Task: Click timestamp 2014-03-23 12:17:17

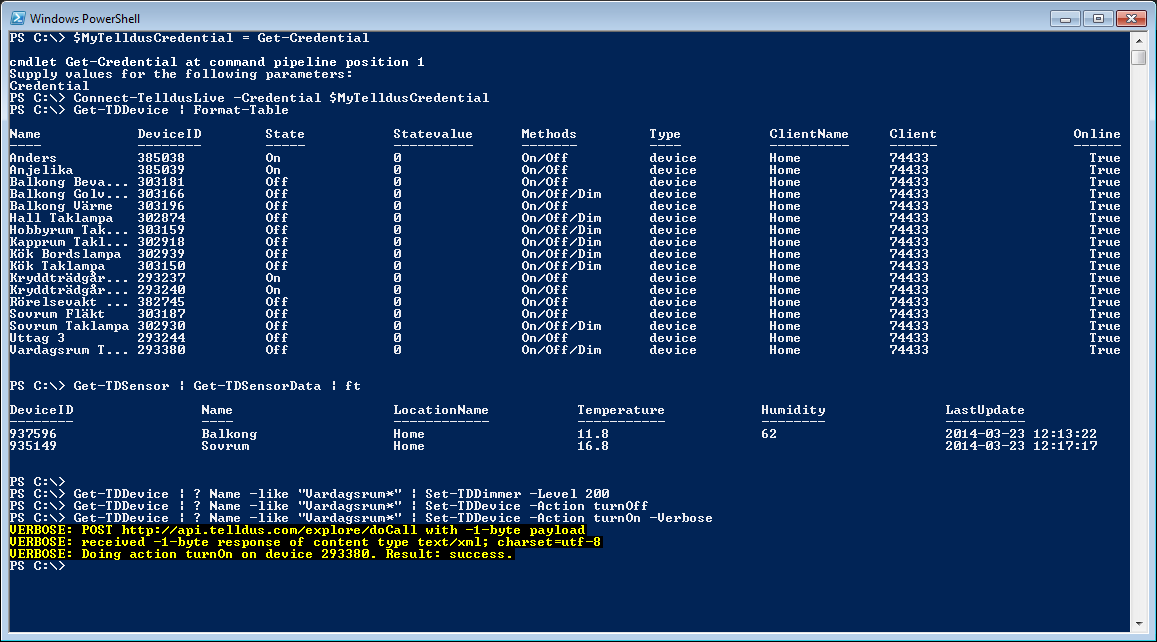Action: (x=1020, y=446)
